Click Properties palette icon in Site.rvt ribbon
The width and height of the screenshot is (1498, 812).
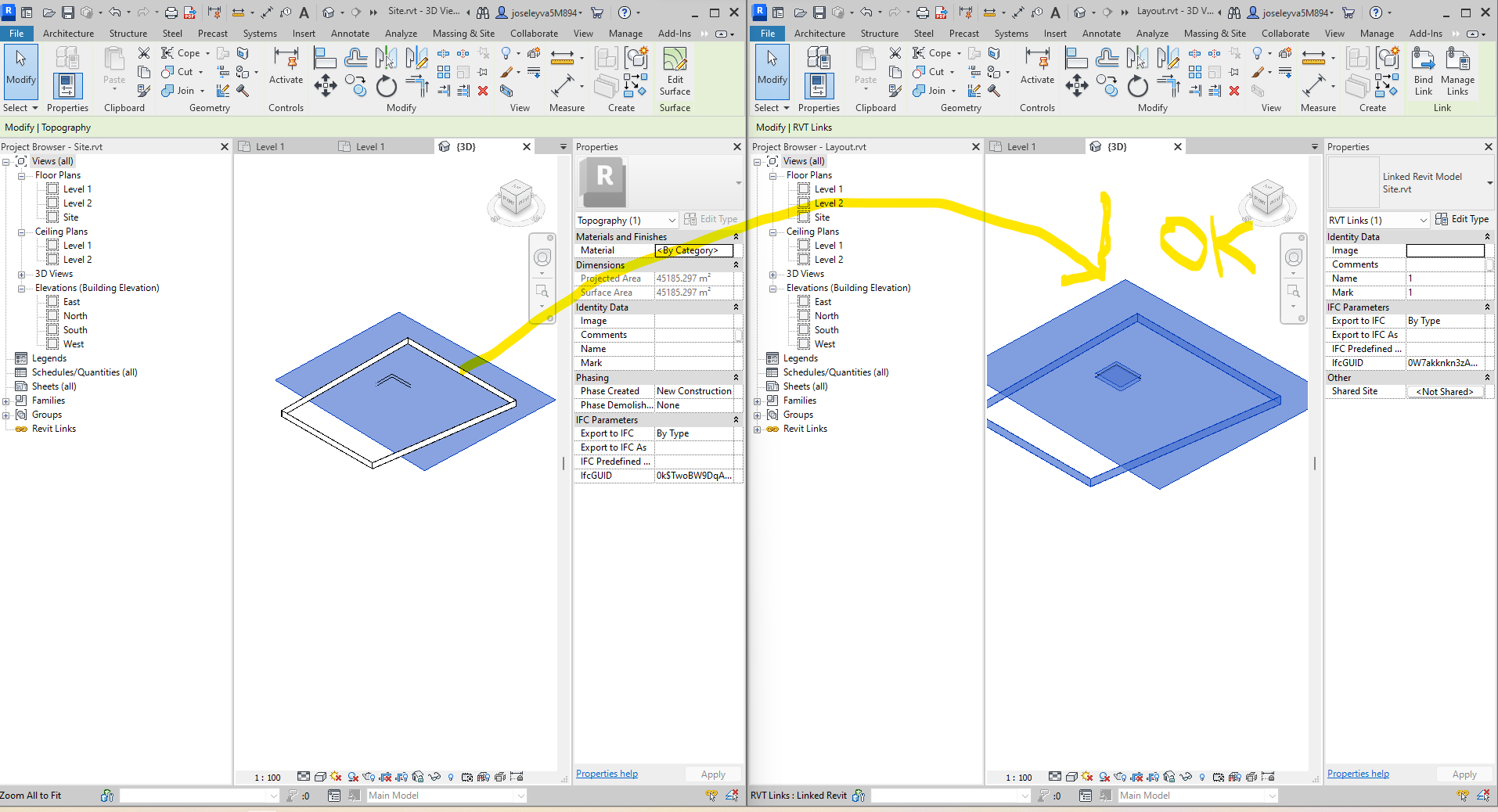point(67,86)
